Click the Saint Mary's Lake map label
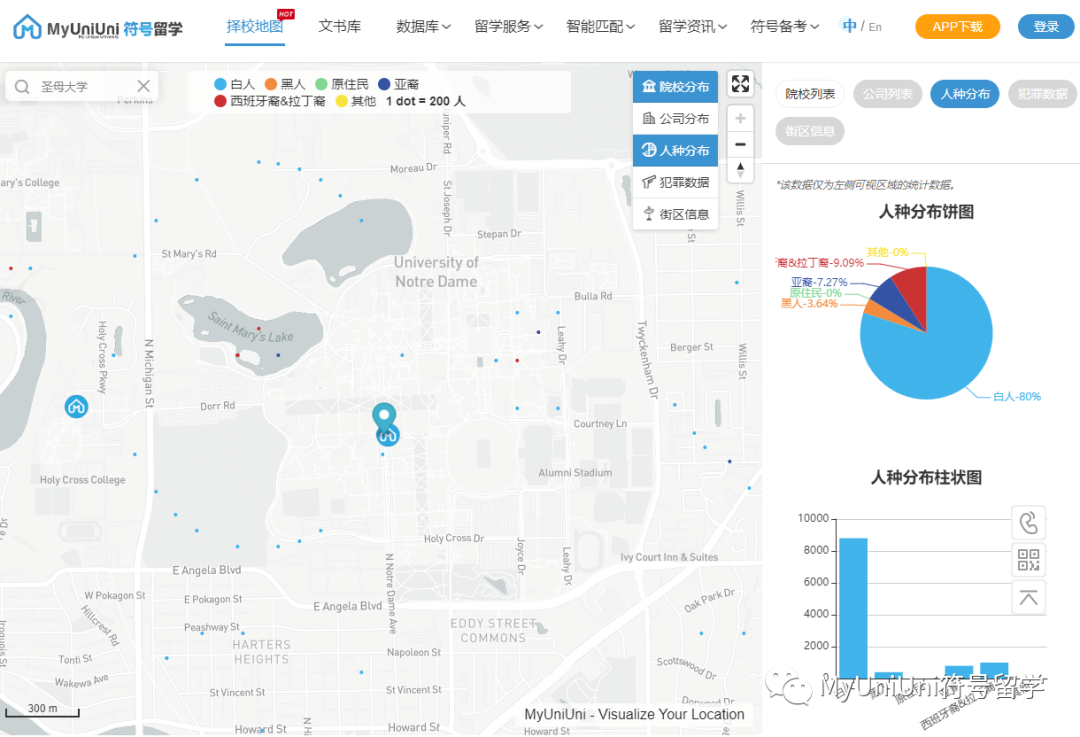Viewport: 1080px width, 737px height. [251, 327]
